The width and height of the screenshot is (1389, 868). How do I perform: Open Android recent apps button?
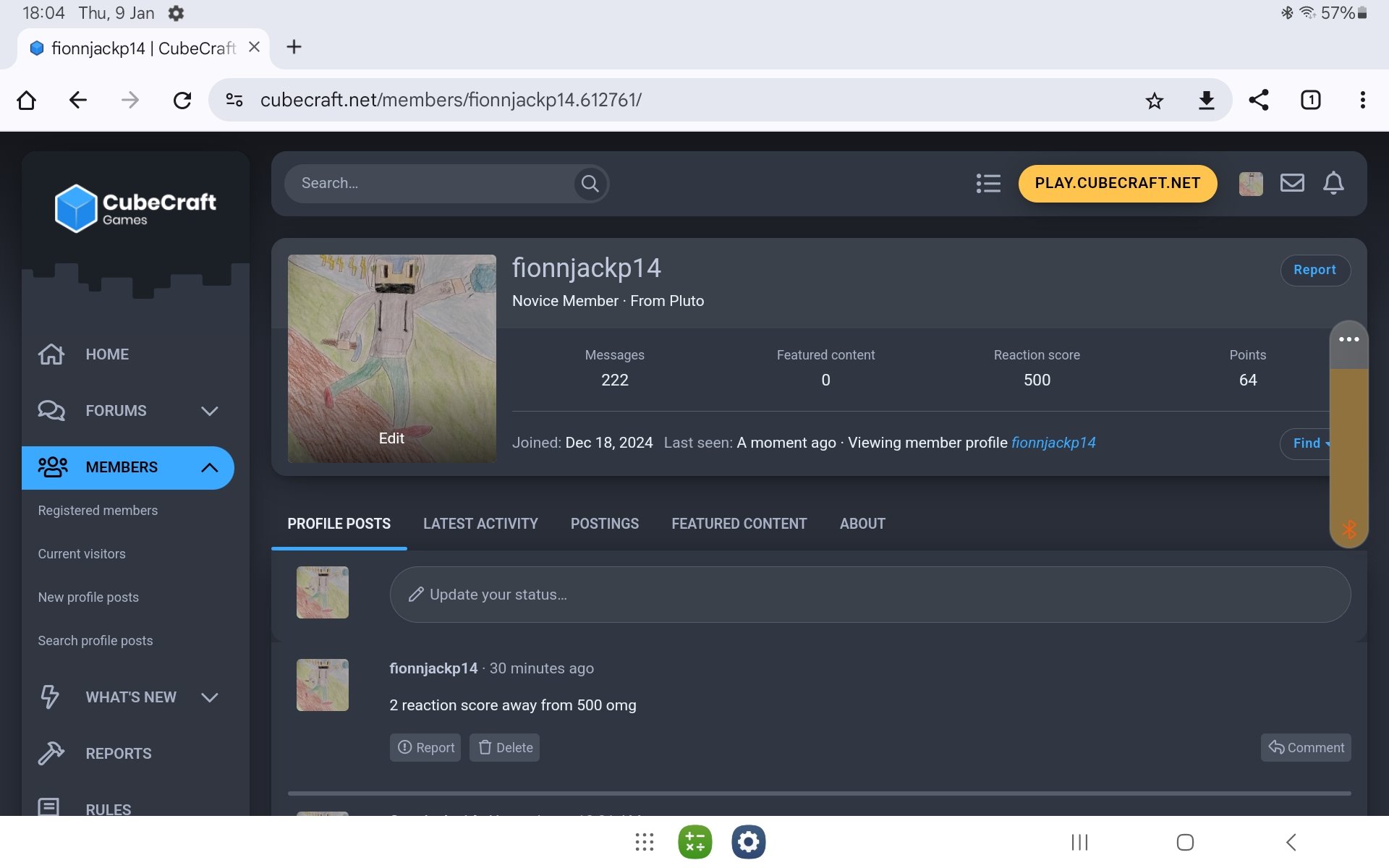click(x=1079, y=842)
